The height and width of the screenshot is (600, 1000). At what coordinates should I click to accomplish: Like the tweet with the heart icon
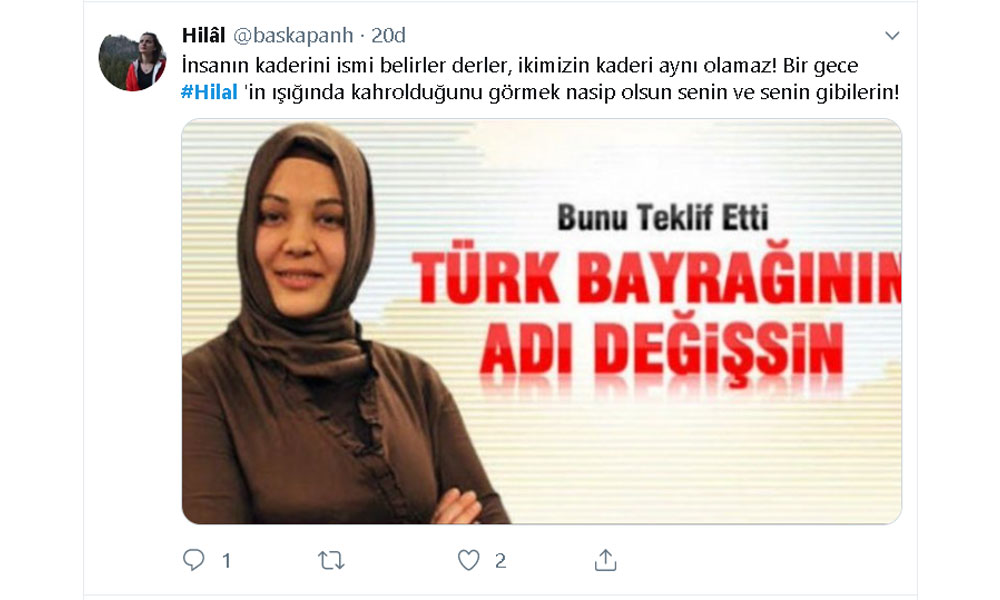469,560
